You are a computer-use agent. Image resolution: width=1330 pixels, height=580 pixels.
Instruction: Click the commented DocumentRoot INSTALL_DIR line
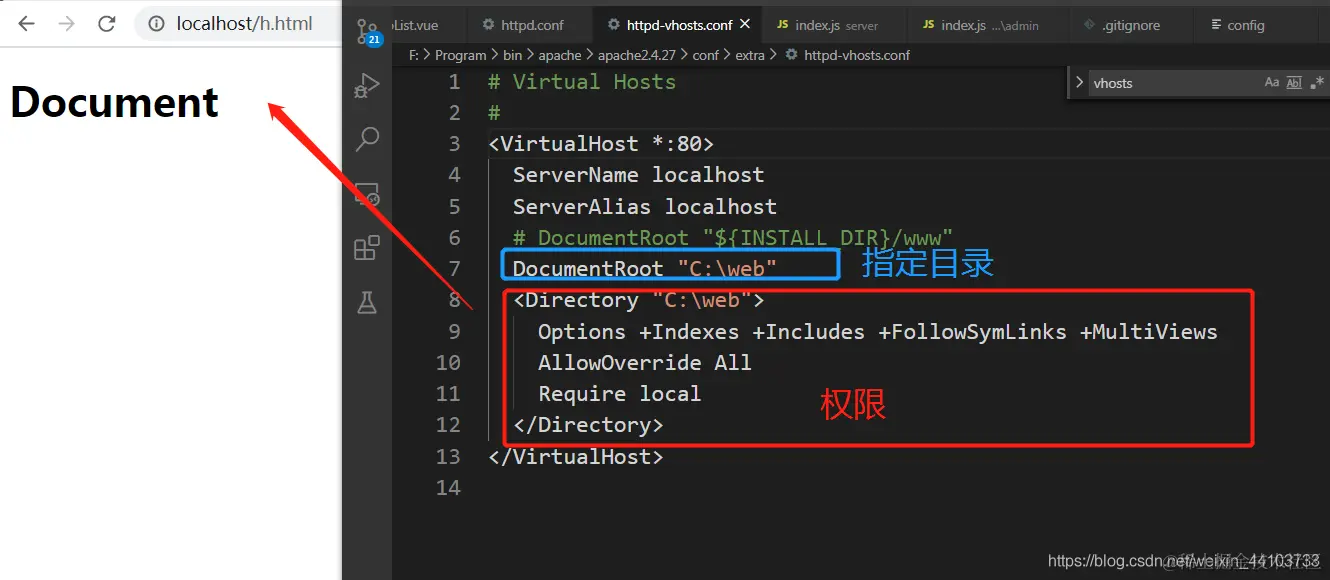point(733,238)
